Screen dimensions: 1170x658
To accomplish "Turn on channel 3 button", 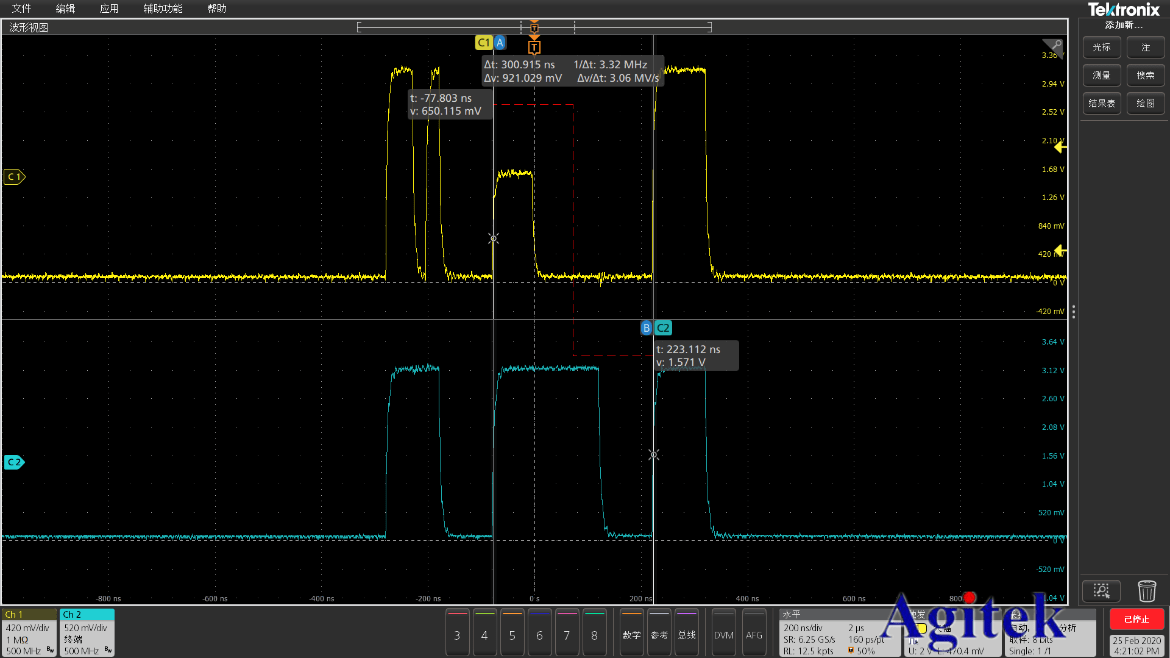I will click(x=457, y=634).
